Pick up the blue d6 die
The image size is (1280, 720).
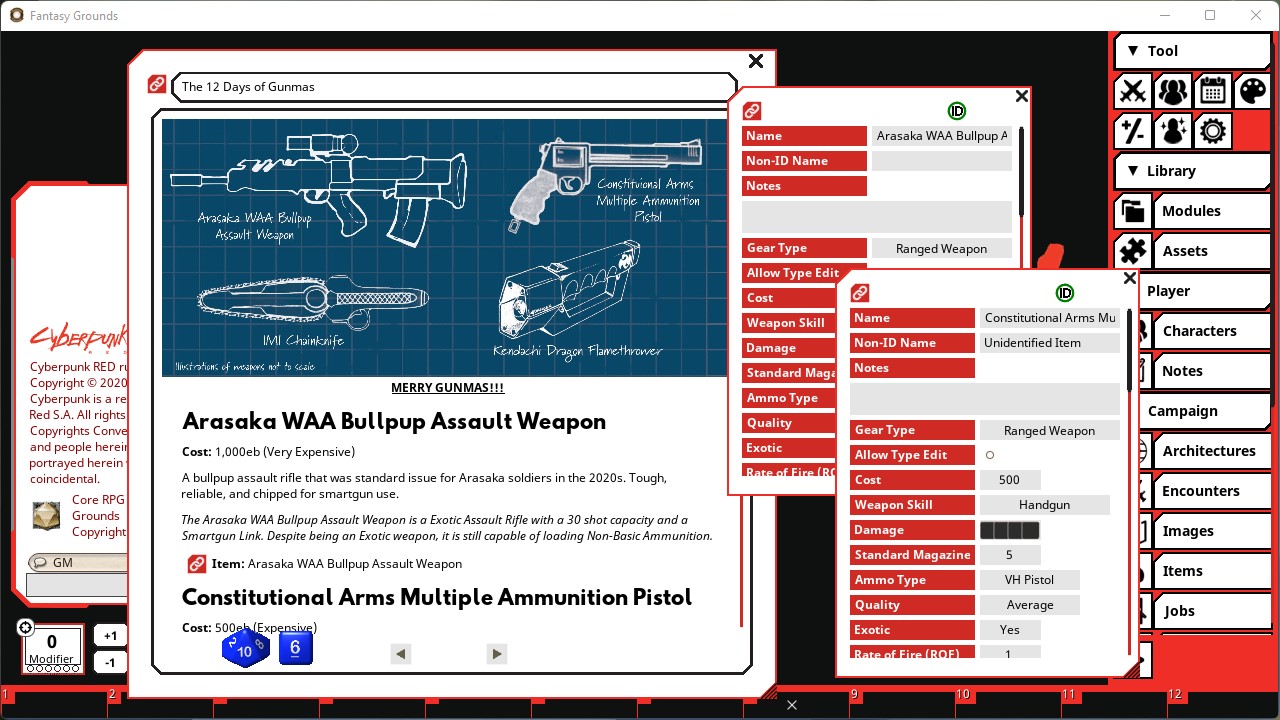pos(295,648)
